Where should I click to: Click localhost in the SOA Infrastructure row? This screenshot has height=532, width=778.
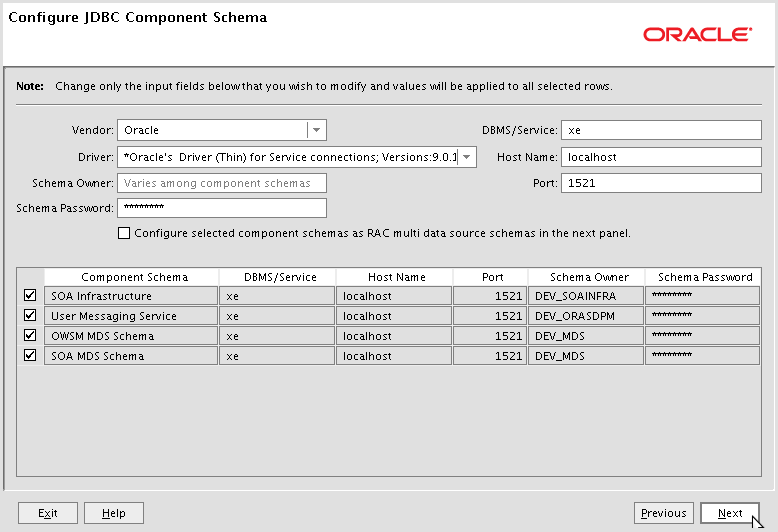[x=394, y=296]
